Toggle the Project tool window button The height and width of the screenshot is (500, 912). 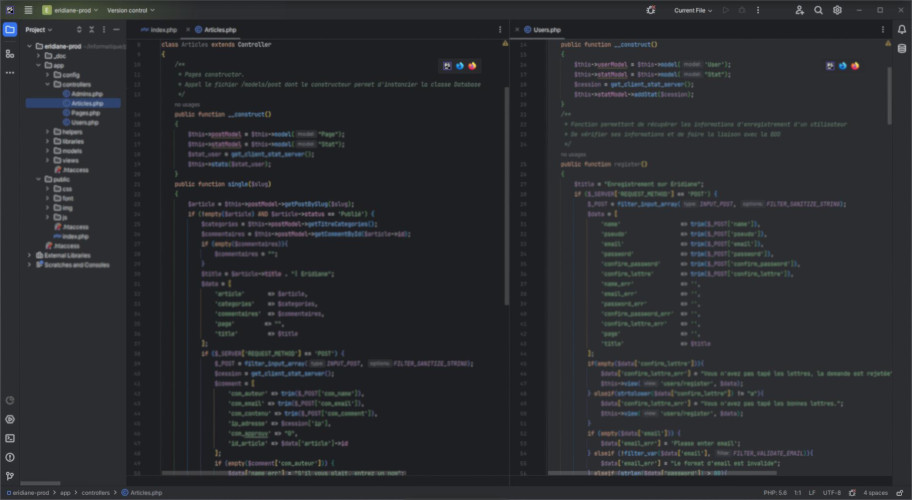pyautogui.click(x=10, y=29)
